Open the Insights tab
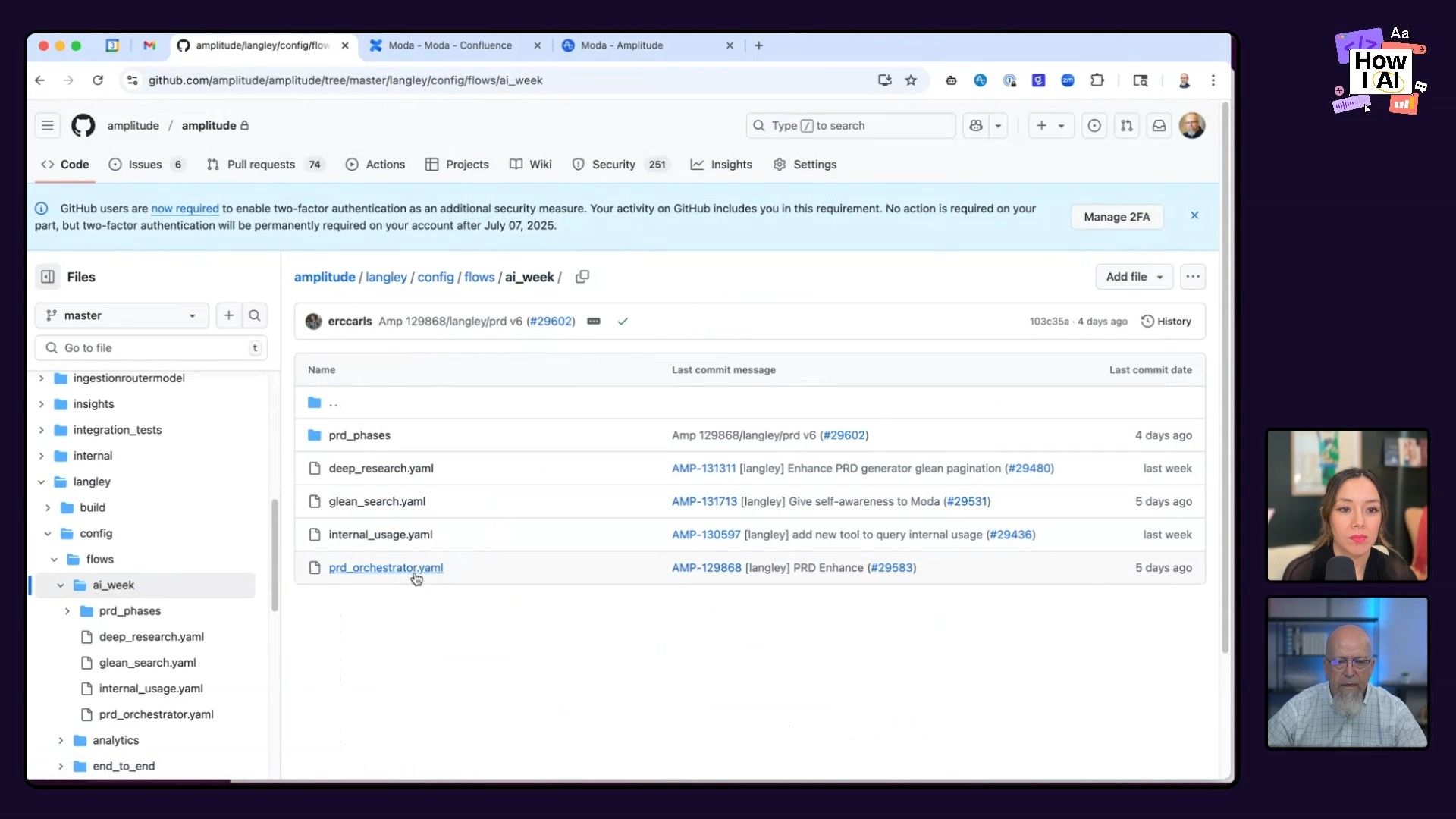Viewport: 1456px width, 819px height. coord(721,165)
